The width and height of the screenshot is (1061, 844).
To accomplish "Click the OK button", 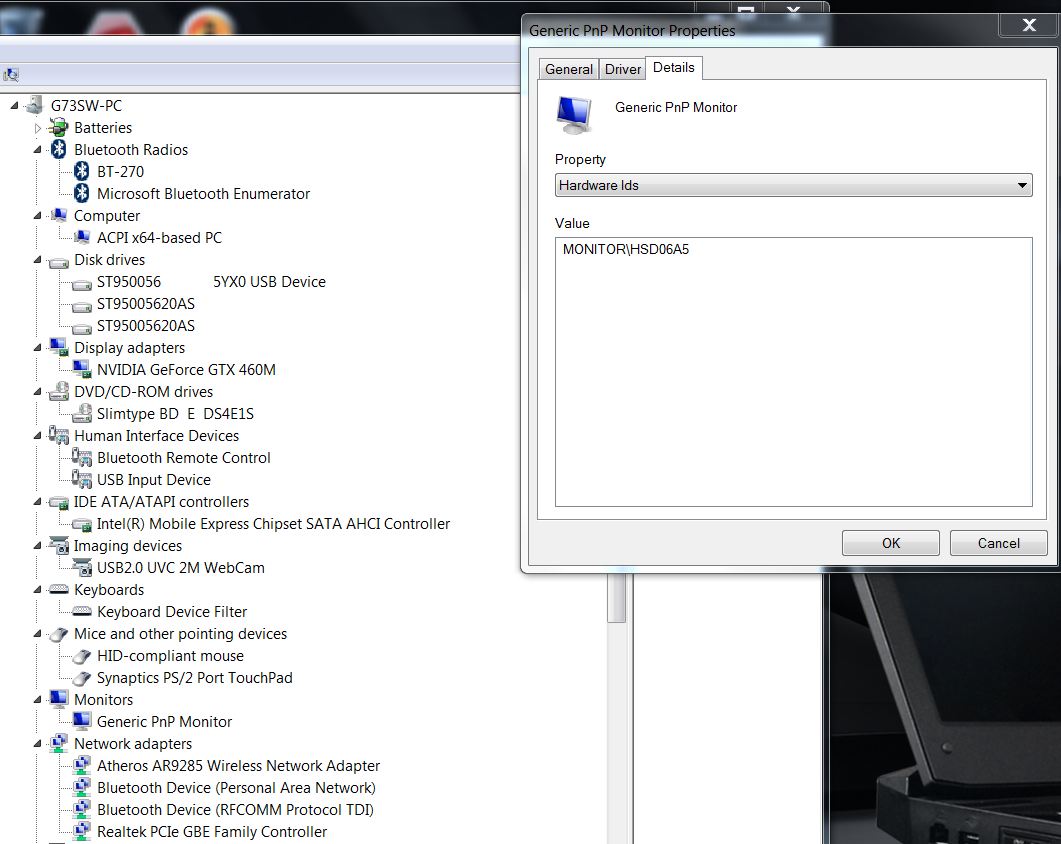I will (890, 543).
